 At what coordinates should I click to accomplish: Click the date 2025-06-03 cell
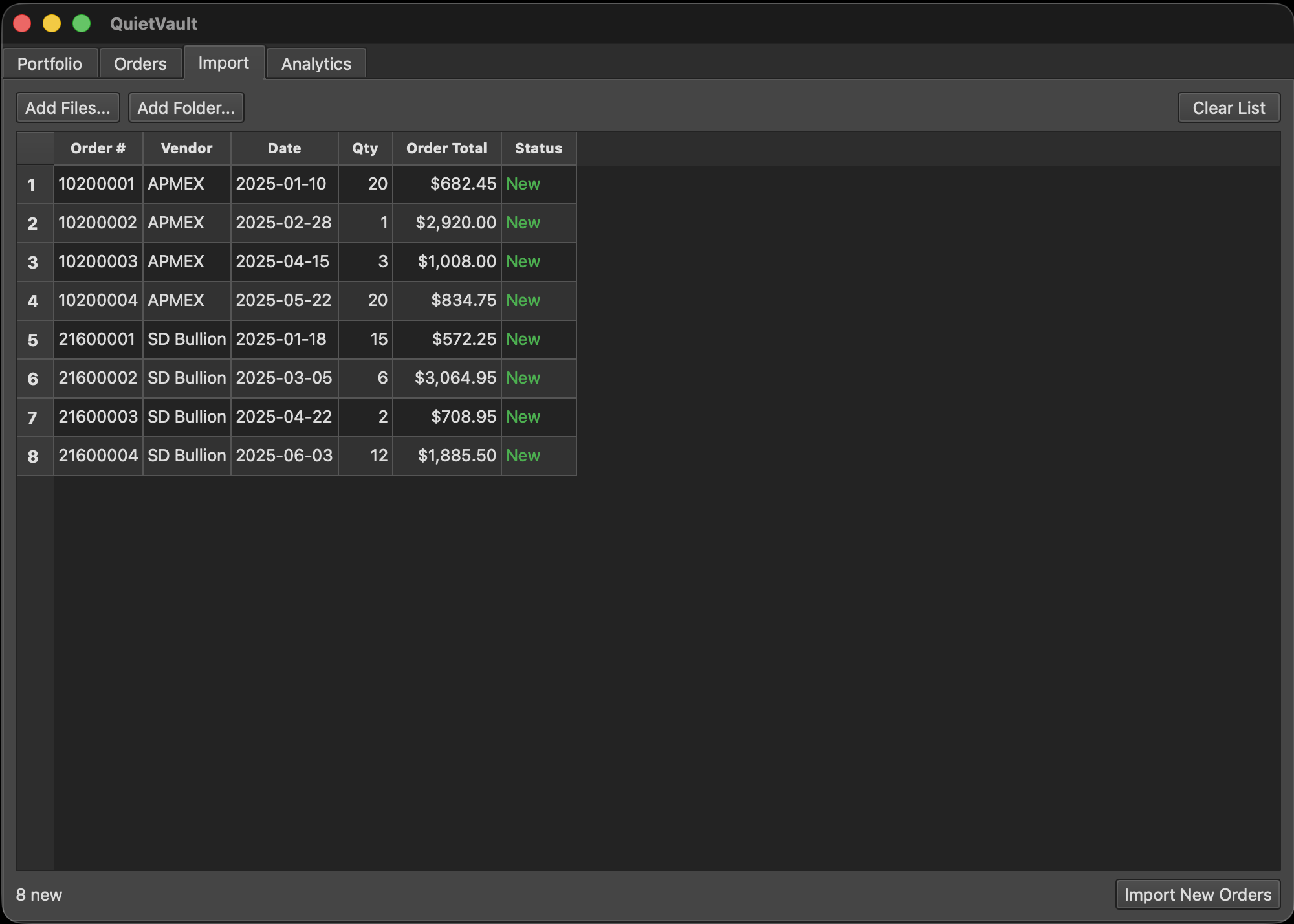[x=285, y=456]
